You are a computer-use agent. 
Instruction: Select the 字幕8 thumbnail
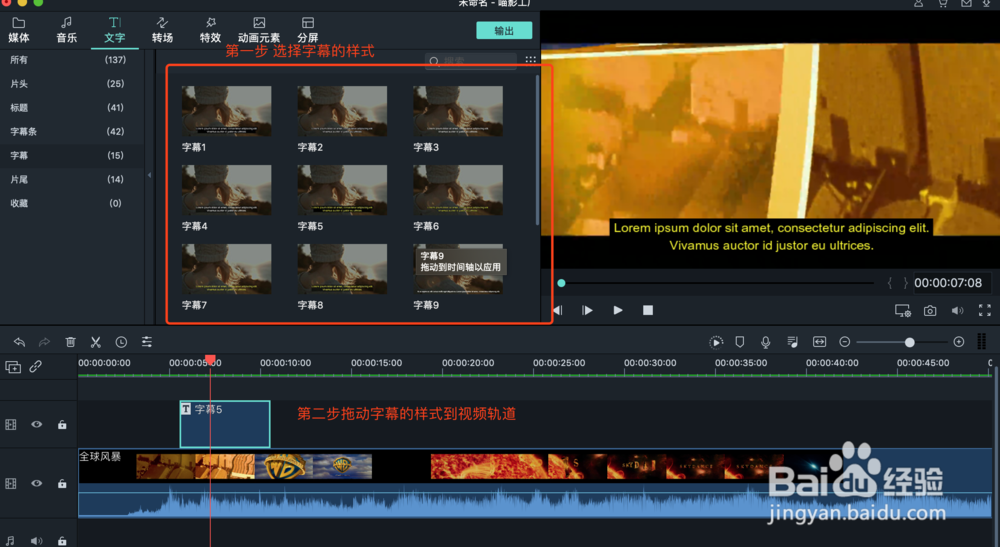click(x=342, y=269)
